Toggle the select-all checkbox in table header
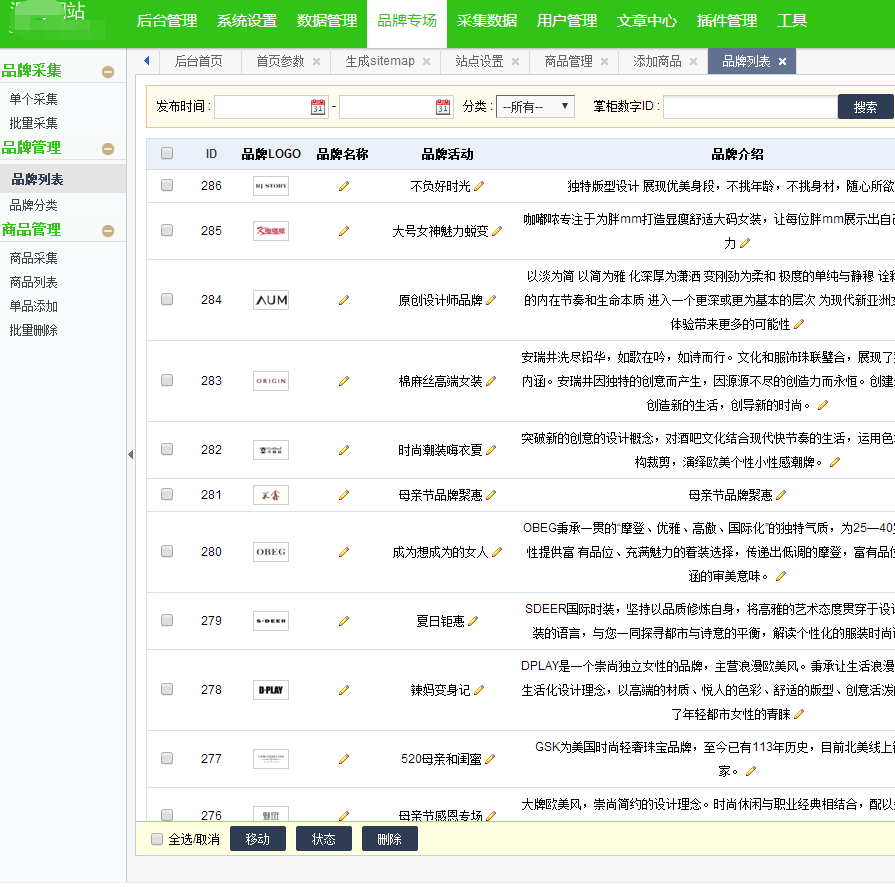 pyautogui.click(x=165, y=152)
